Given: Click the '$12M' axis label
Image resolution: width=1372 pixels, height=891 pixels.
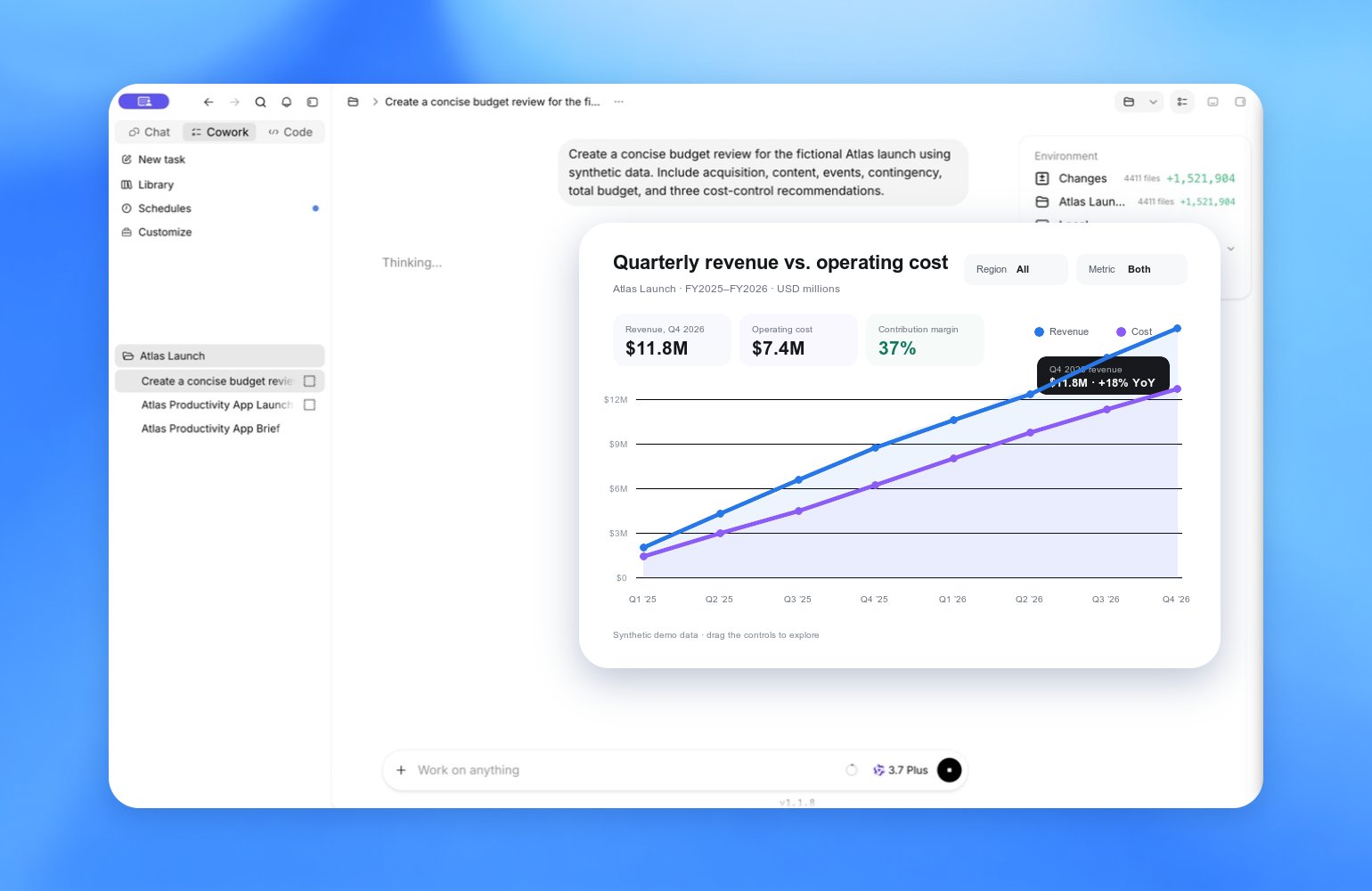Looking at the screenshot, I should click(616, 399).
